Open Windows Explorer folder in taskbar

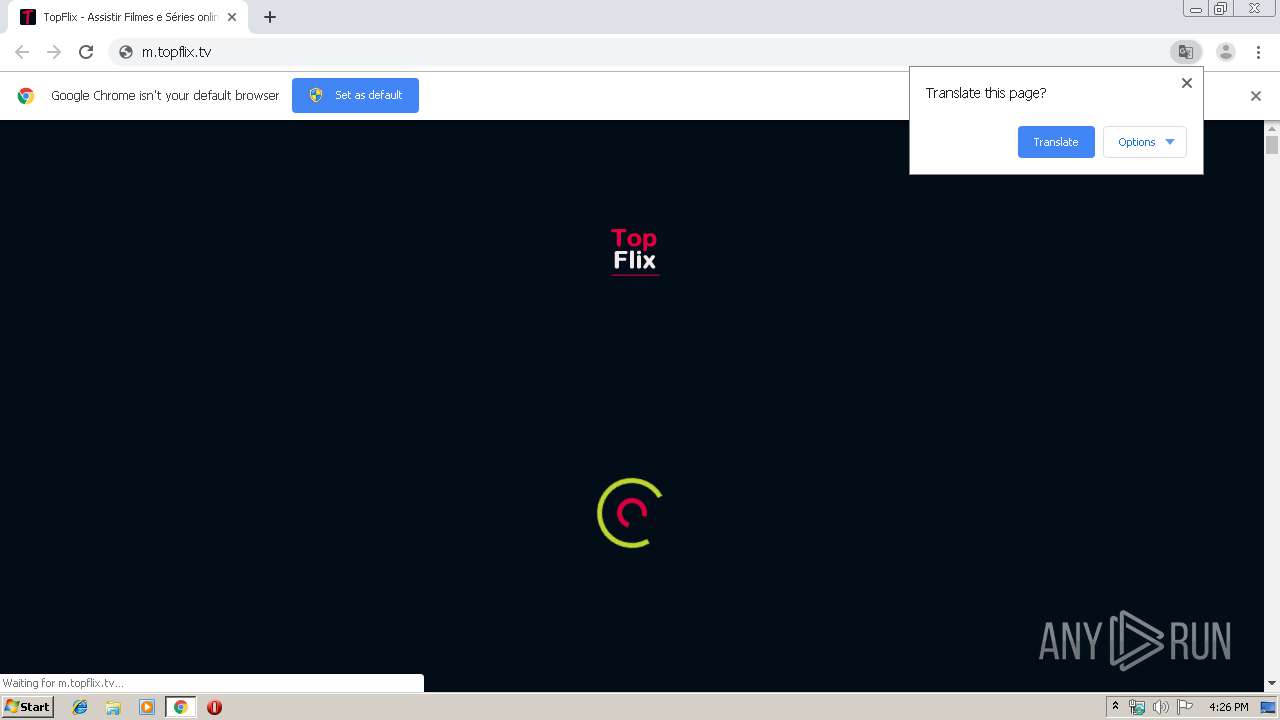(113, 707)
